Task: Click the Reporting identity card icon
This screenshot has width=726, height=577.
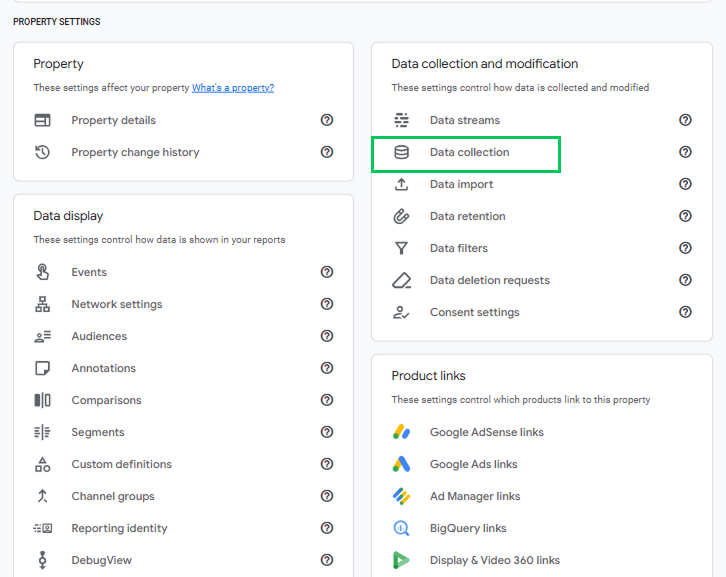Action: click(x=43, y=528)
